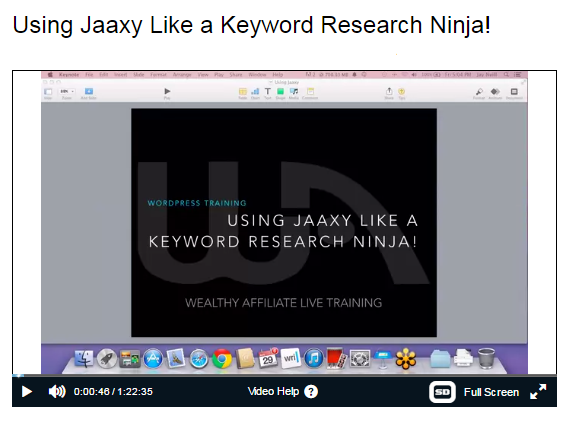Viewport: 573px width, 429px height.
Task: Open the Help menu in menu bar
Action: click(277, 75)
